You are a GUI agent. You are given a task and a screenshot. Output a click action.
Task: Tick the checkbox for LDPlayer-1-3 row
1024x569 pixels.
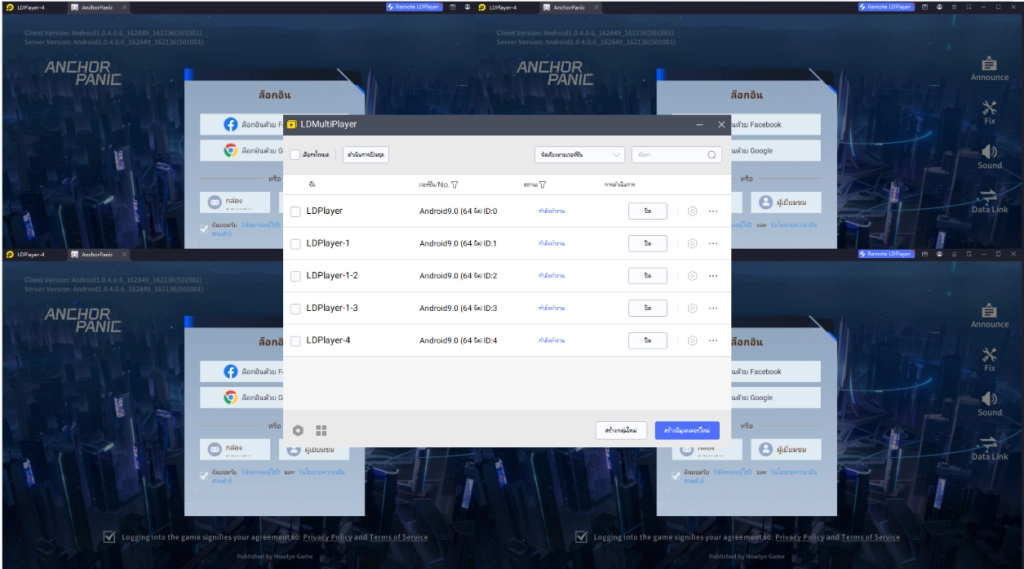pos(295,308)
